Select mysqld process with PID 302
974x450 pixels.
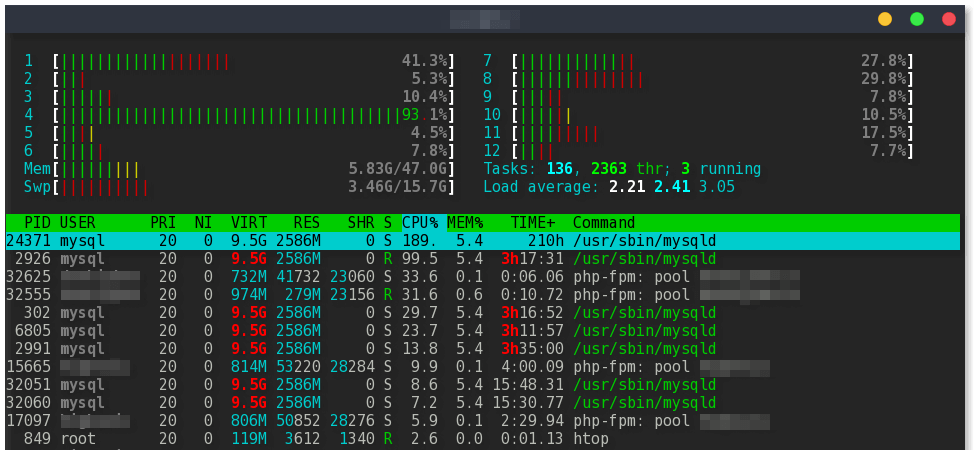pos(483,313)
